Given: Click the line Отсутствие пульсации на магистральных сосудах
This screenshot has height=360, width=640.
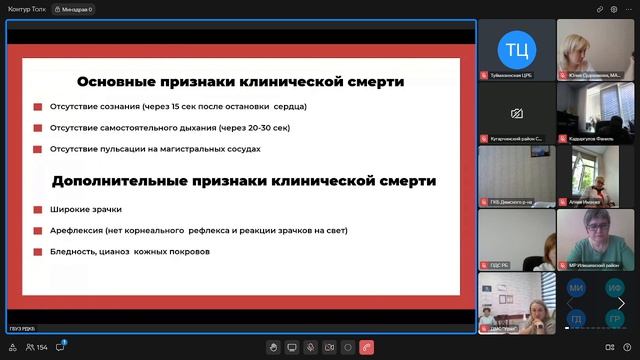Looking at the screenshot, I should [x=155, y=149].
